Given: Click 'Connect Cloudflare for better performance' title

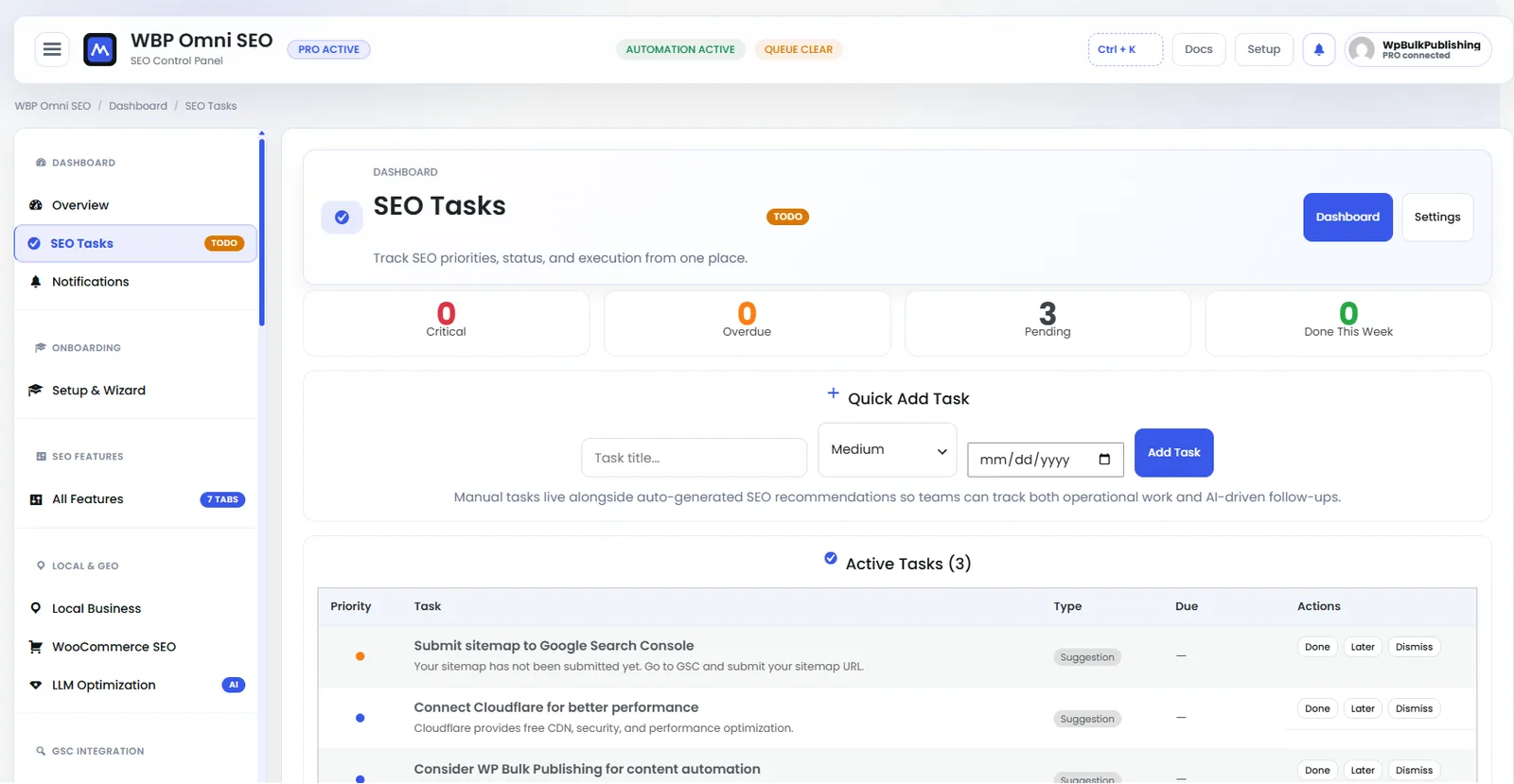Looking at the screenshot, I should click(x=555, y=707).
